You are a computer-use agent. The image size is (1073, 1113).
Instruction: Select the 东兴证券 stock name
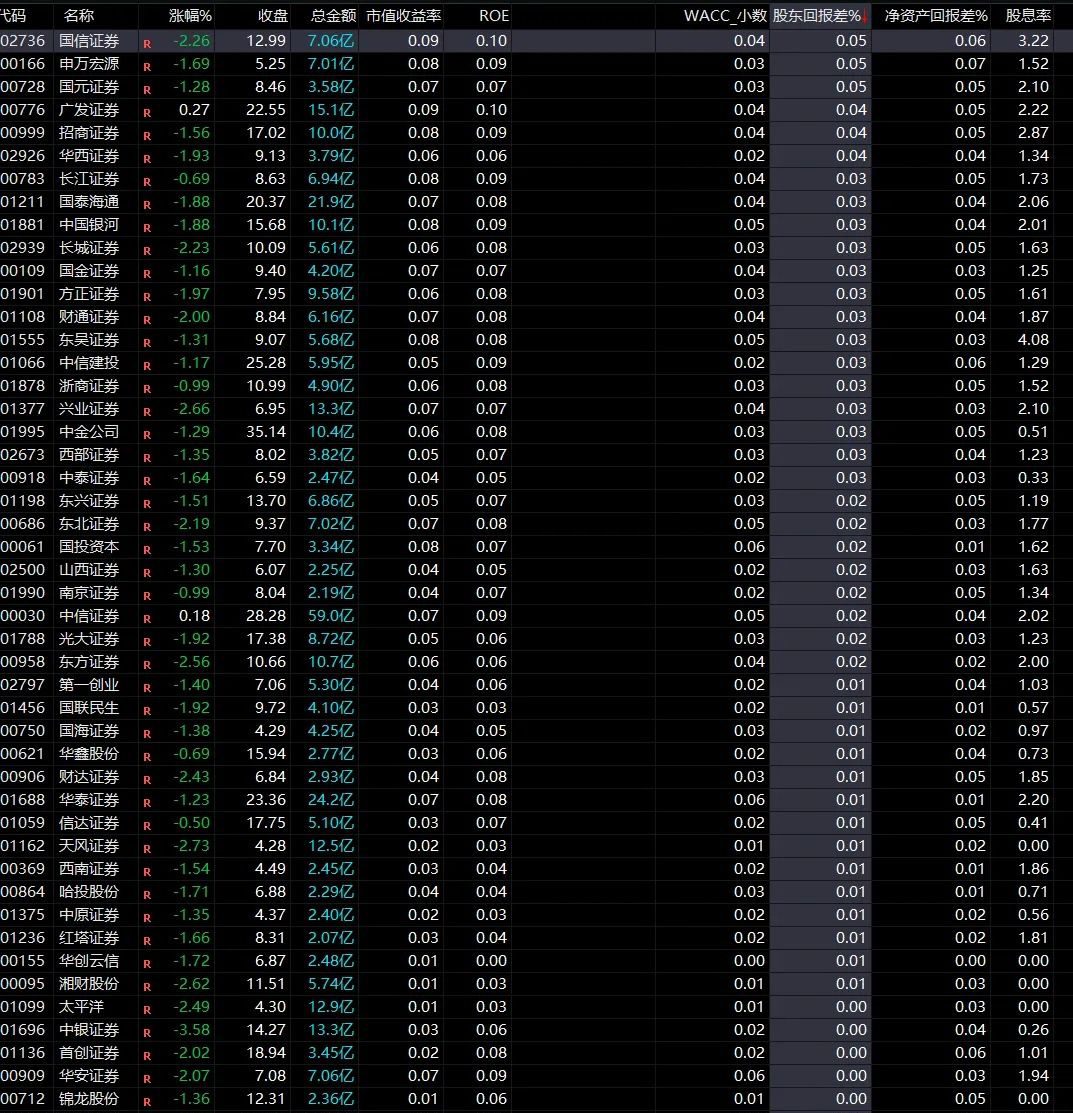[x=89, y=500]
